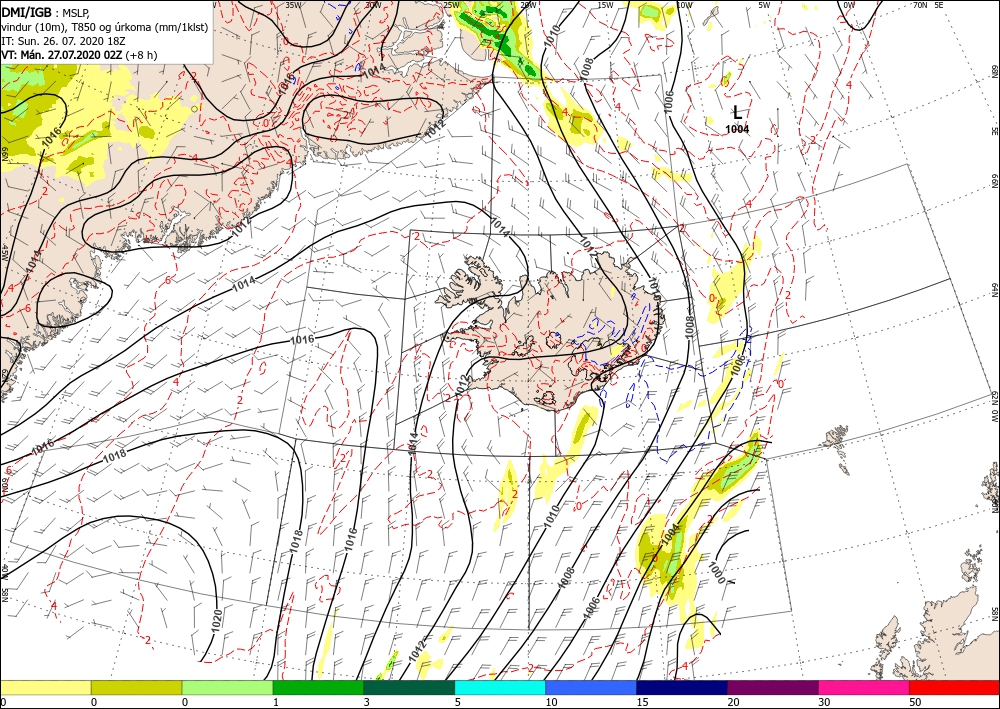Click the pink 30 mm legend swatch

click(x=864, y=687)
